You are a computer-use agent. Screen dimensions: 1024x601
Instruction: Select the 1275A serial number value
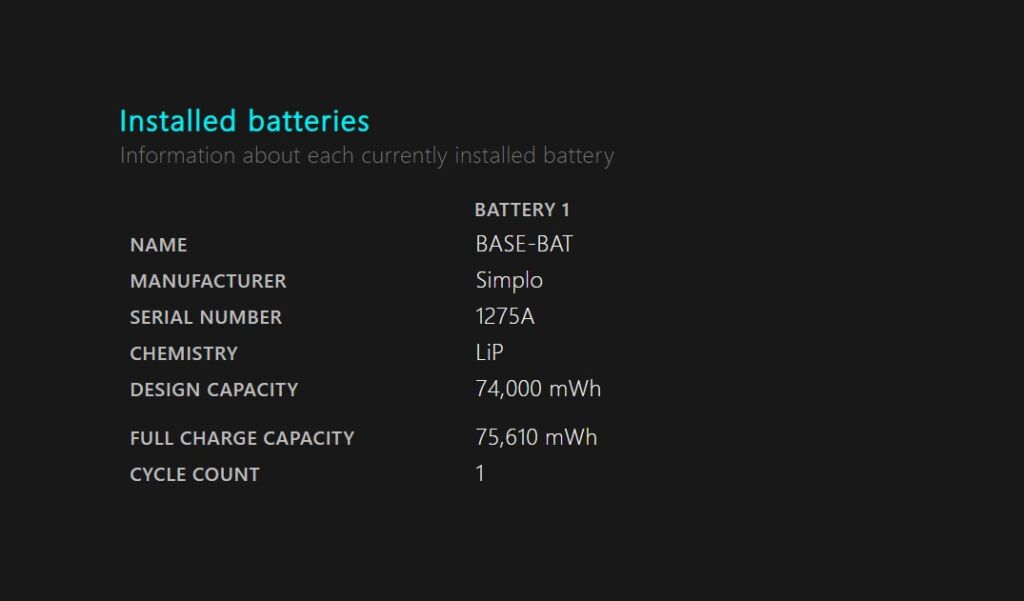point(505,317)
